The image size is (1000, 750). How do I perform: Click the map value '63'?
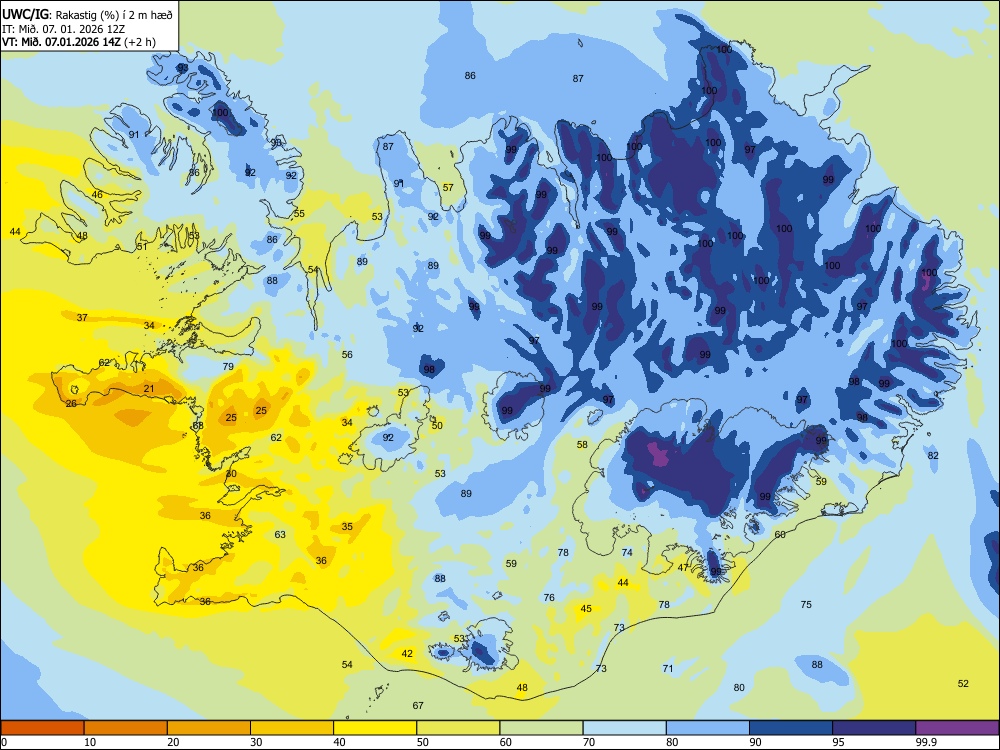tap(280, 534)
